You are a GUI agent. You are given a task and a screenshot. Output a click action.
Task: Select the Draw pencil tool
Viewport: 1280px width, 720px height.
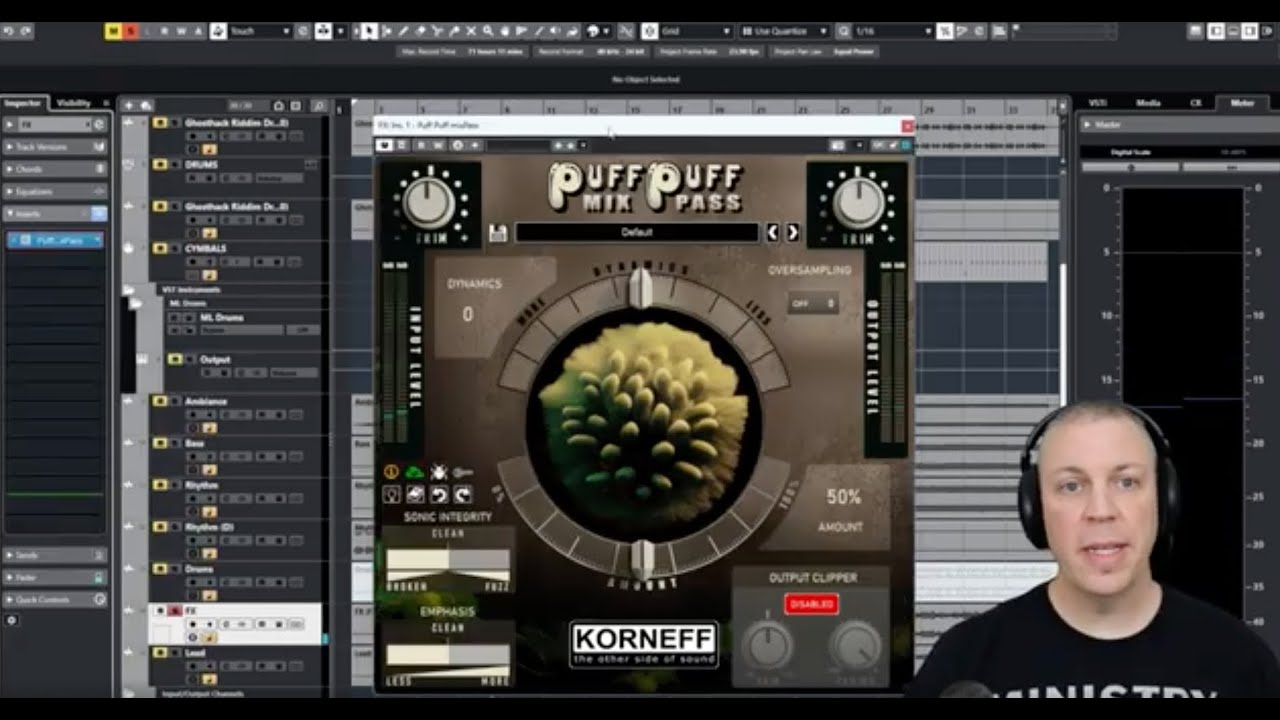pyautogui.click(x=405, y=31)
